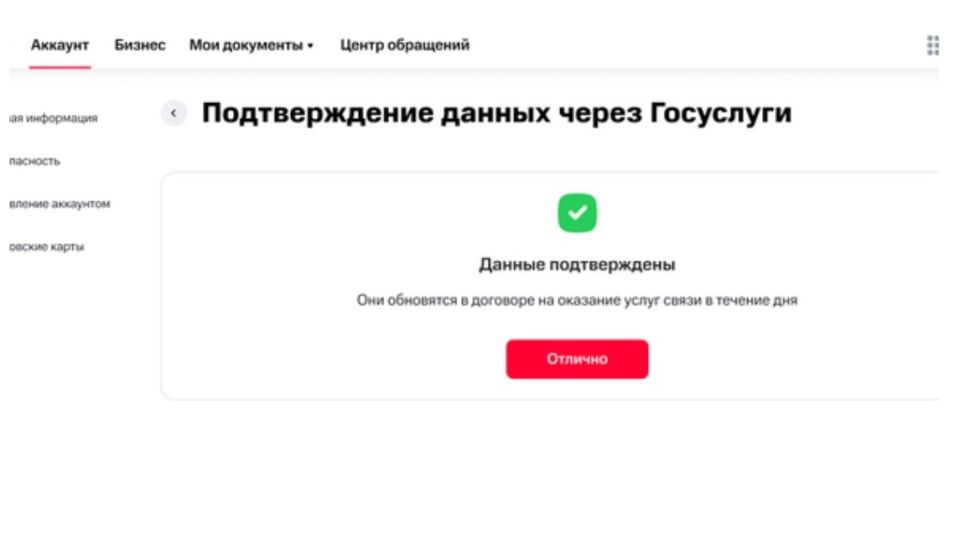Click the word Госуслуги in the page title

click(x=721, y=114)
